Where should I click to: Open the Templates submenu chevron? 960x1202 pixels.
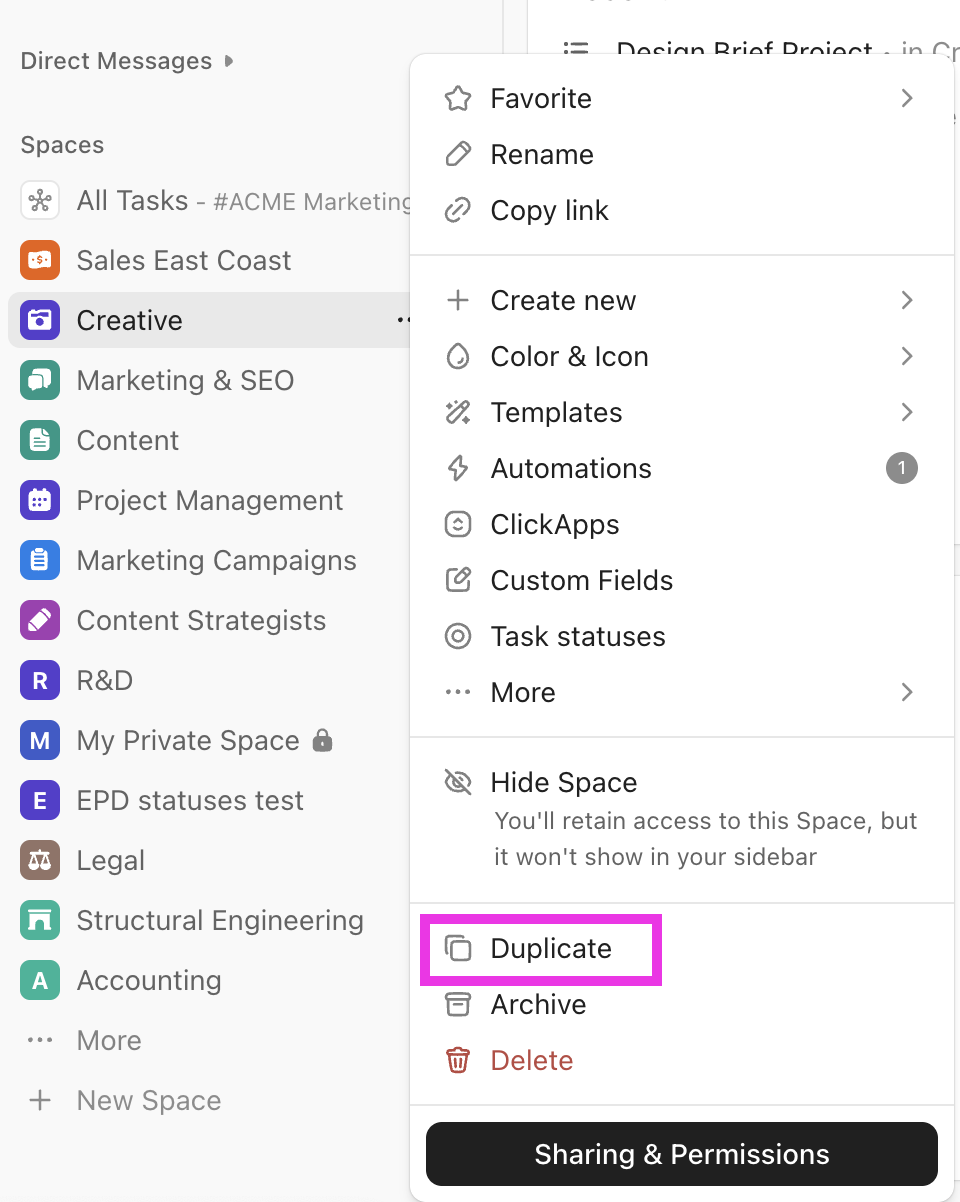[908, 412]
